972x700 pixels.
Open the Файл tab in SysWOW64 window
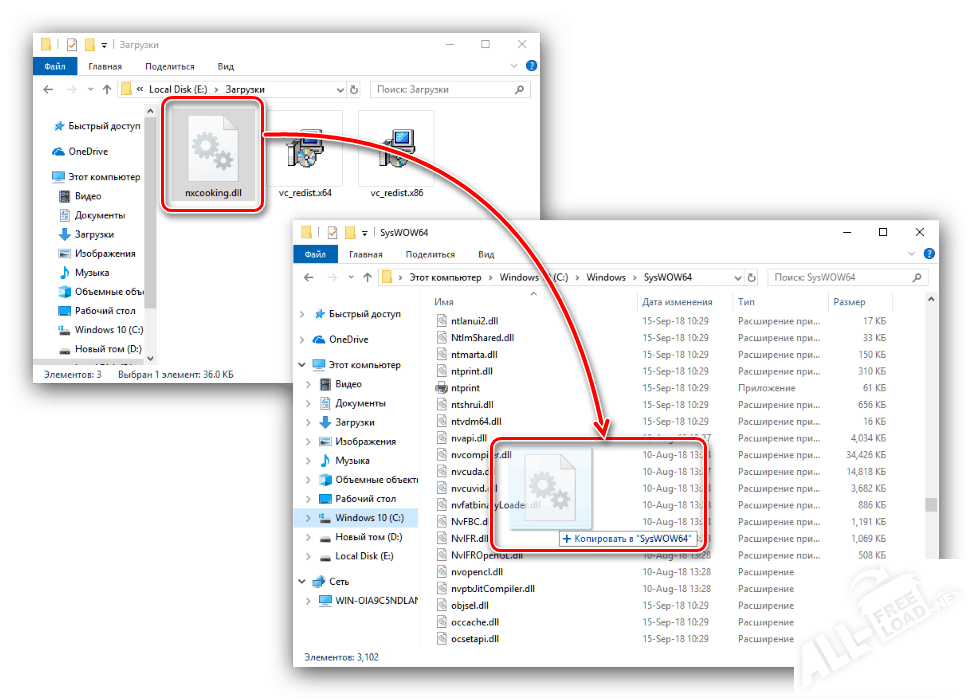click(314, 254)
